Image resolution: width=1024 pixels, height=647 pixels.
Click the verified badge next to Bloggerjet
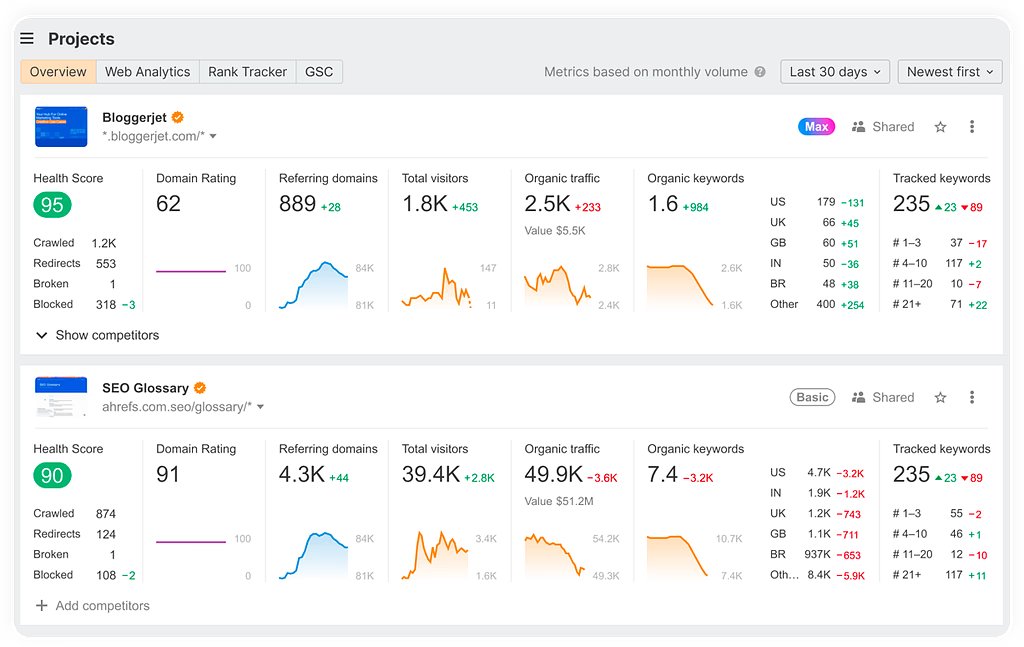[178, 118]
